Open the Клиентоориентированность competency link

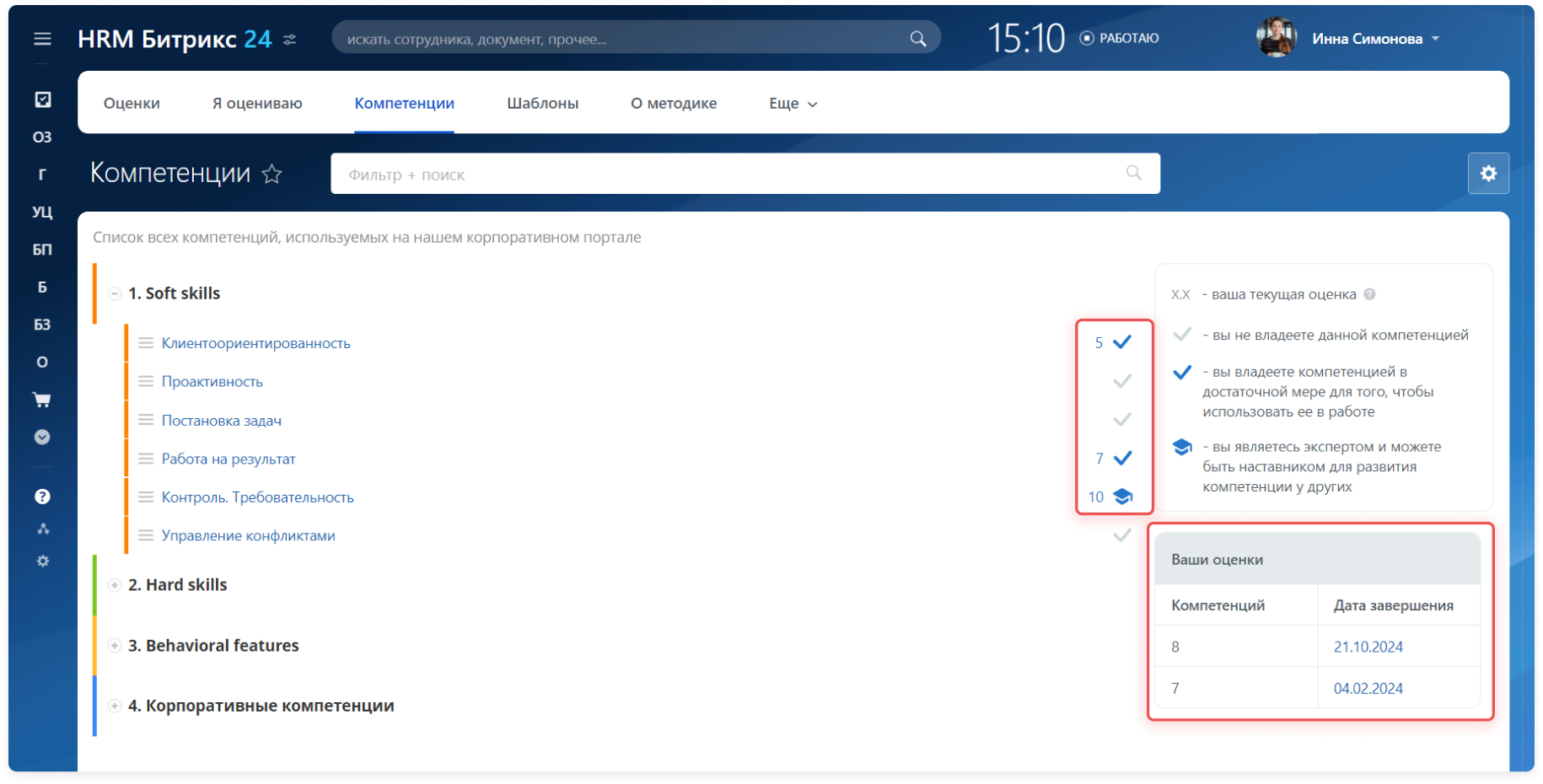click(x=255, y=343)
